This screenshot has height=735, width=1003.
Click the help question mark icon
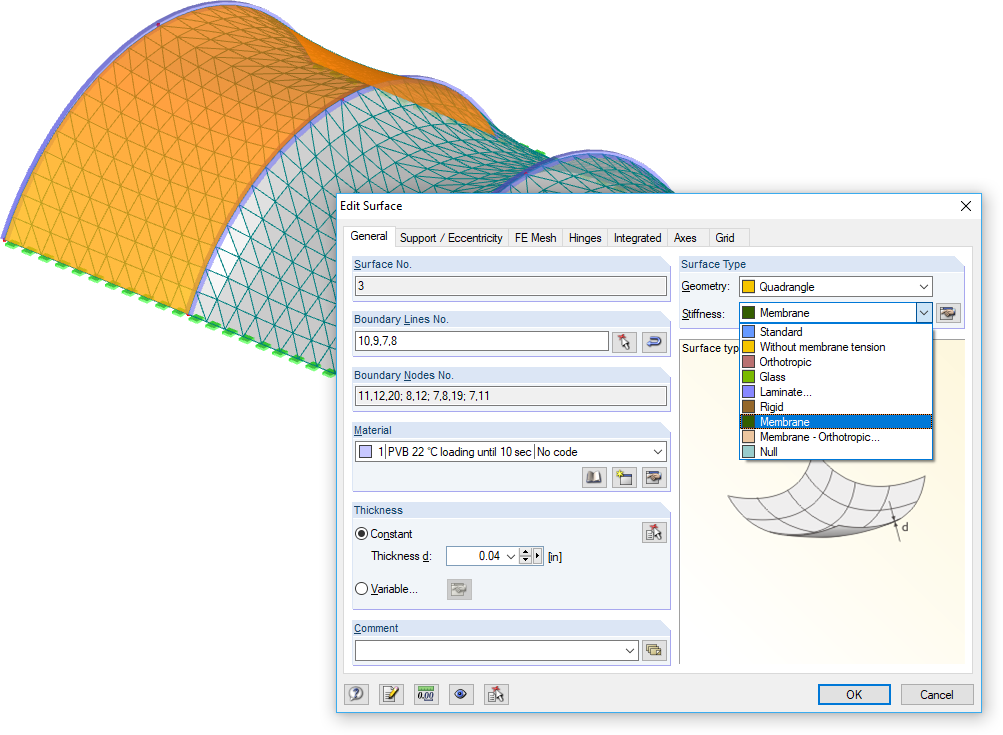(356, 694)
